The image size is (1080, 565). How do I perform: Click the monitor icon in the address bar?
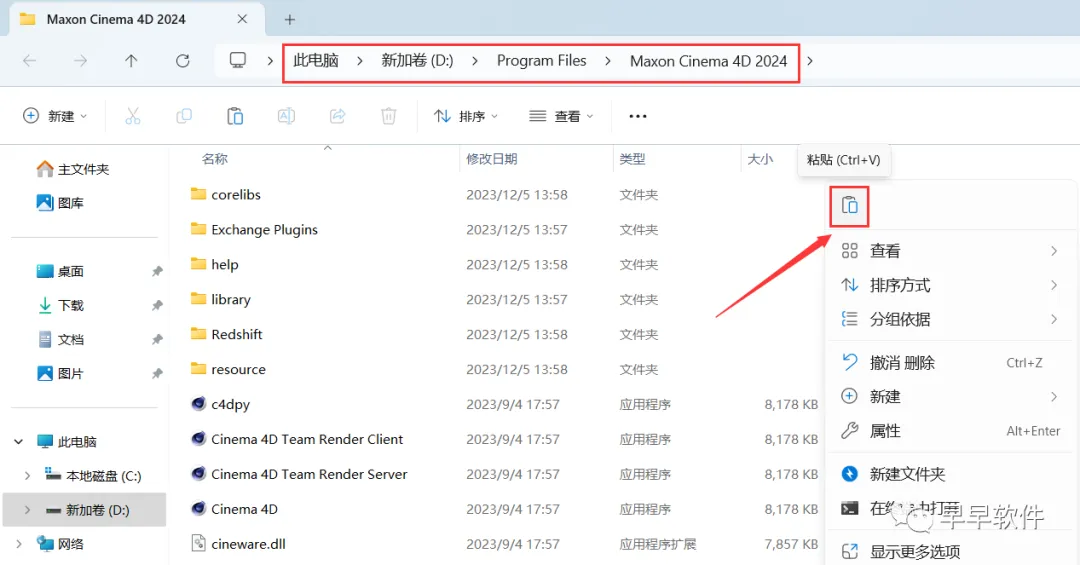[238, 61]
